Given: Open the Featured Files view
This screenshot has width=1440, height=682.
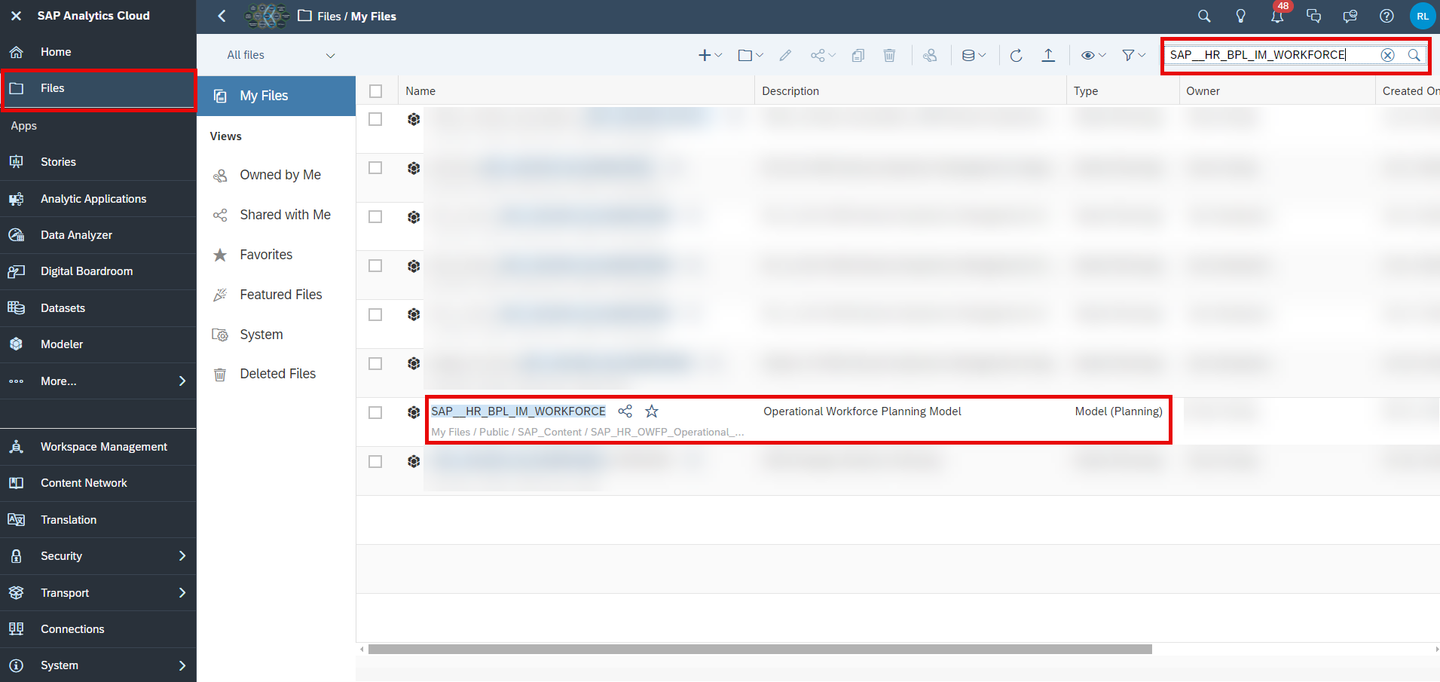Looking at the screenshot, I should [x=277, y=295].
